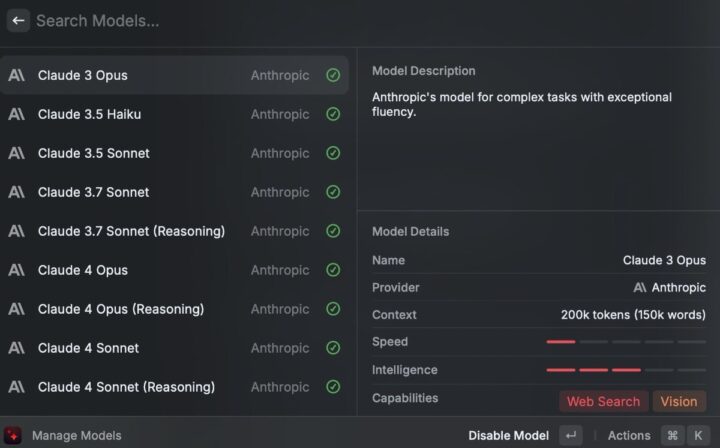This screenshot has height=448, width=720.
Task: Select the Claude 4 Opus model row
Action: pos(83,270)
